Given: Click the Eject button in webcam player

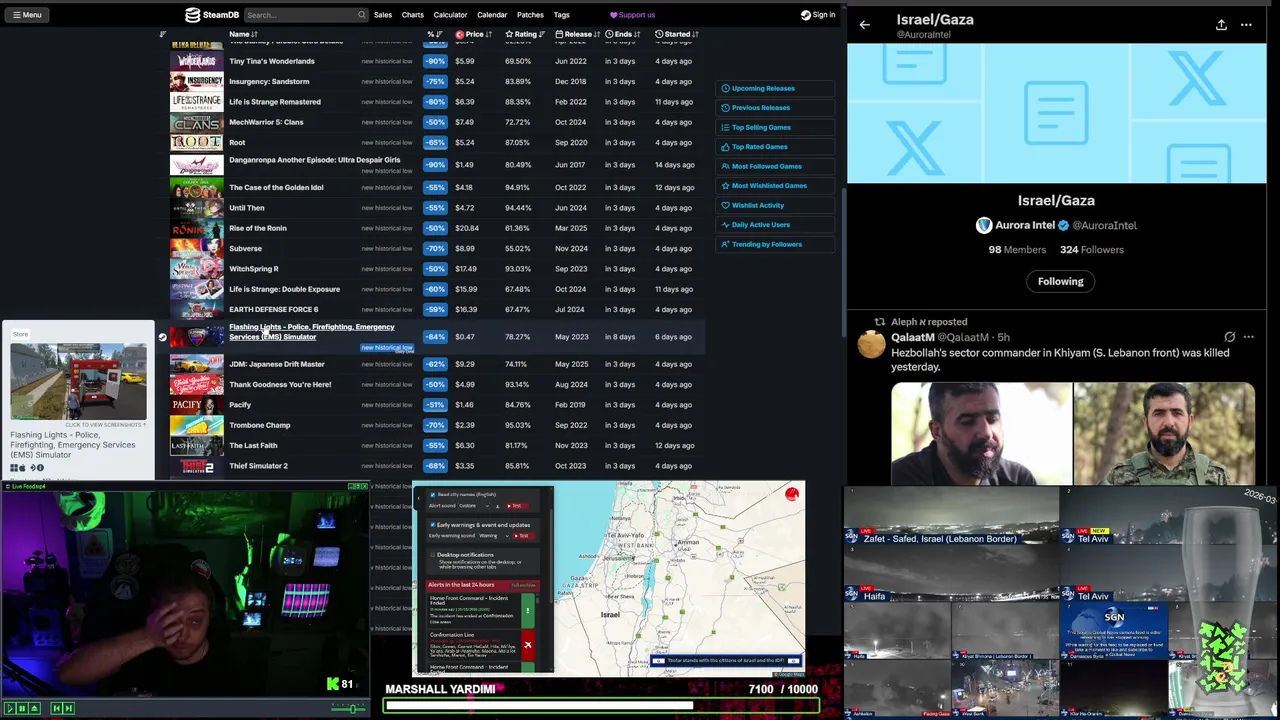Looking at the screenshot, I should 34,709.
